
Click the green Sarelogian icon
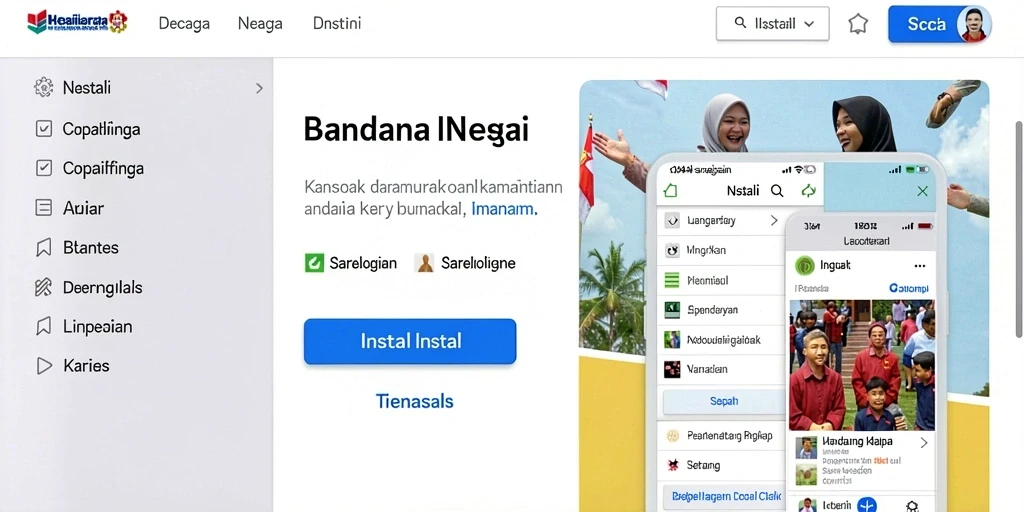click(x=314, y=263)
